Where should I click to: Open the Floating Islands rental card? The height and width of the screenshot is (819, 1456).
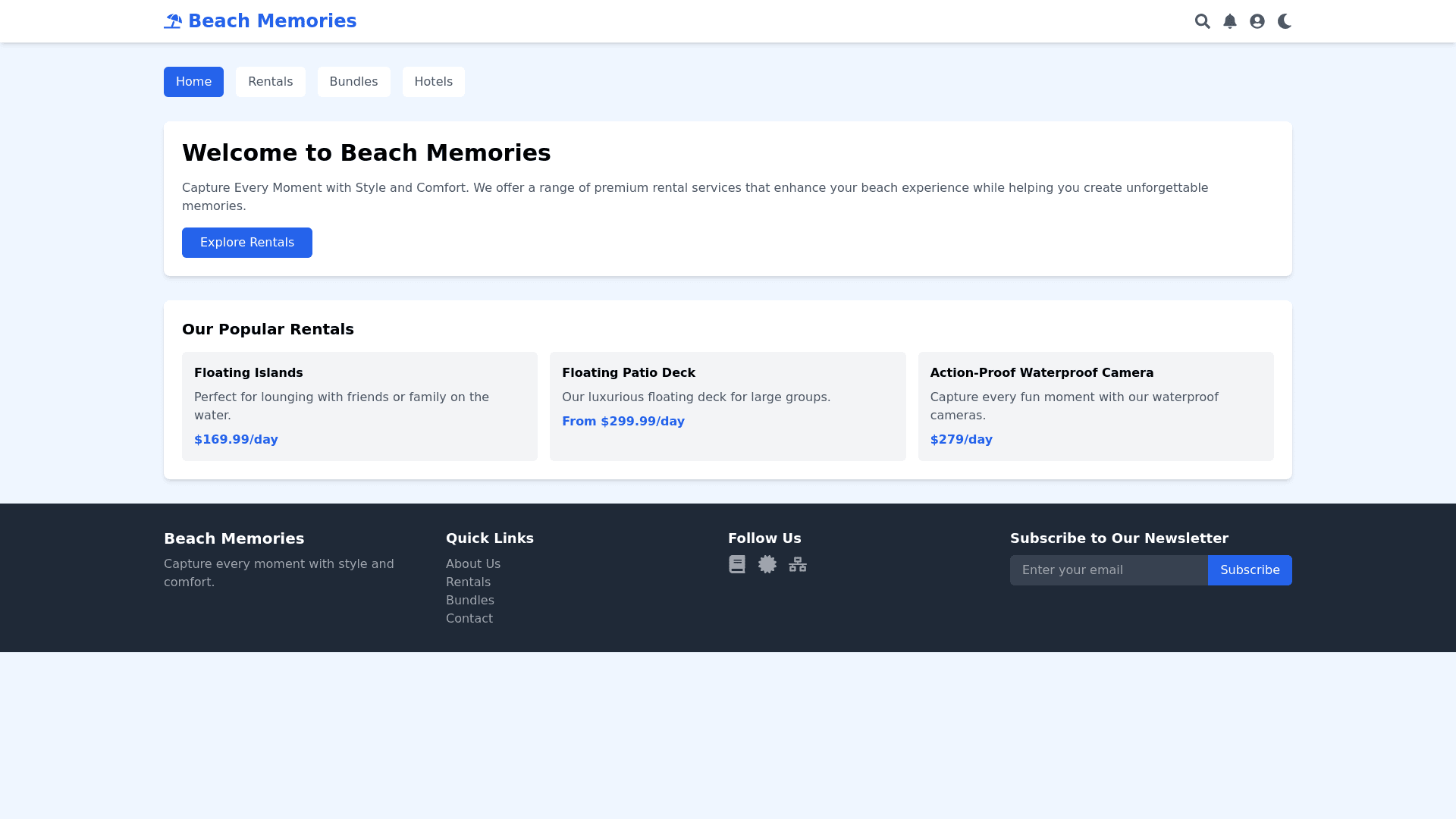click(x=359, y=406)
